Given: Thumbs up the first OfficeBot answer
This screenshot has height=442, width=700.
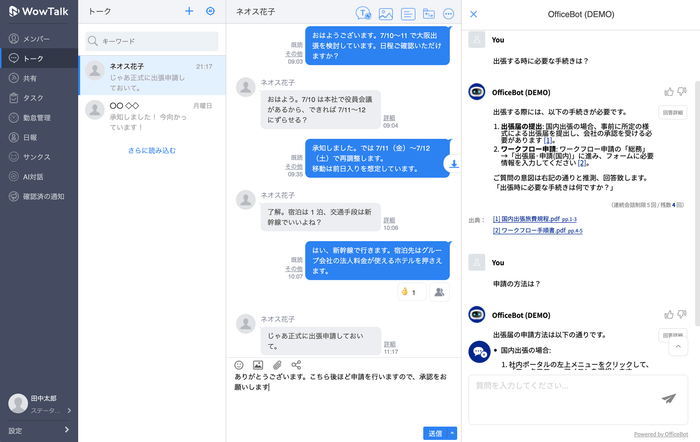Looking at the screenshot, I should [x=669, y=92].
